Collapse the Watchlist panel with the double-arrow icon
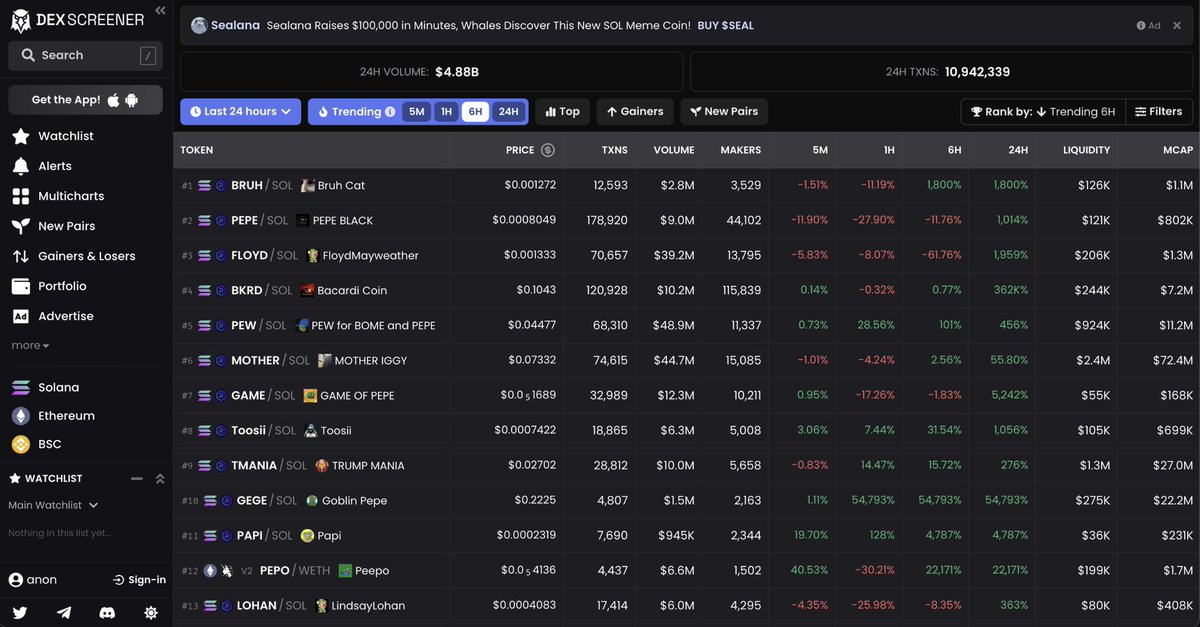Screen dimensions: 1200x627 pyautogui.click(x=159, y=479)
